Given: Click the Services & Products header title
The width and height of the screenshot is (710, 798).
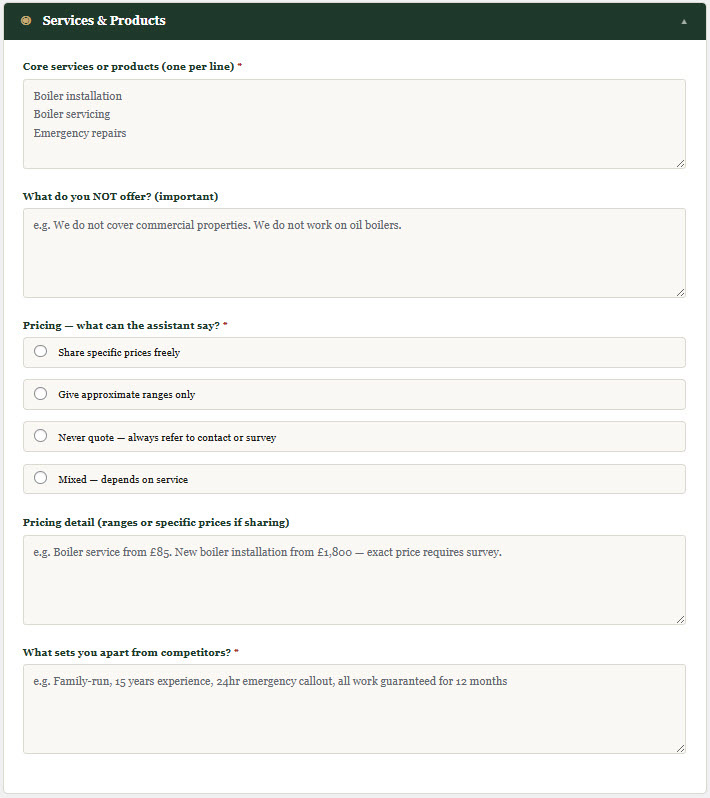Looking at the screenshot, I should pyautogui.click(x=104, y=21).
